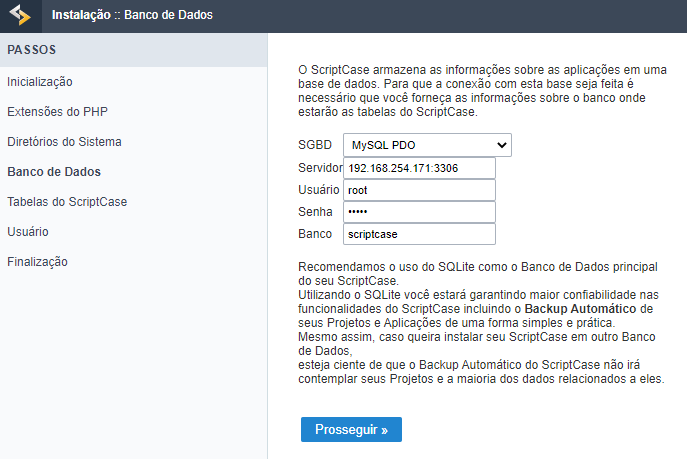The height and width of the screenshot is (459, 687).
Task: Open the SGBD dropdown showing MySQL PDO
Action: point(427,145)
